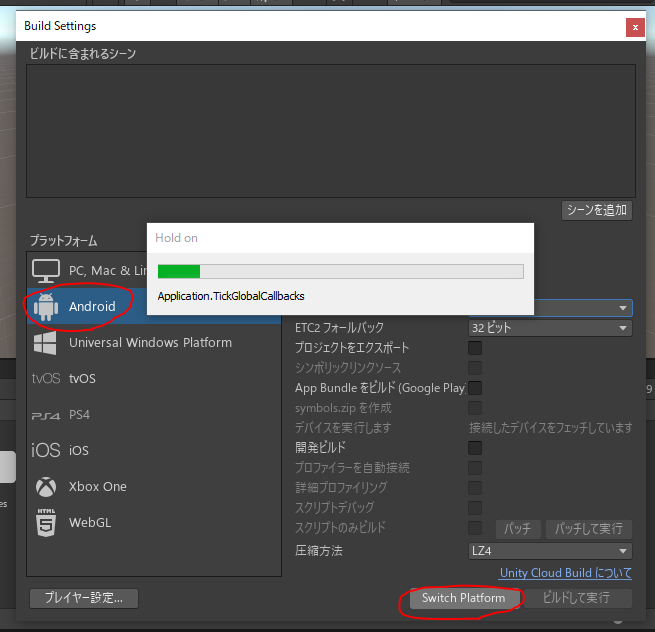This screenshot has height=632, width=655.
Task: Click the Switch Platform button
Action: tap(464, 598)
